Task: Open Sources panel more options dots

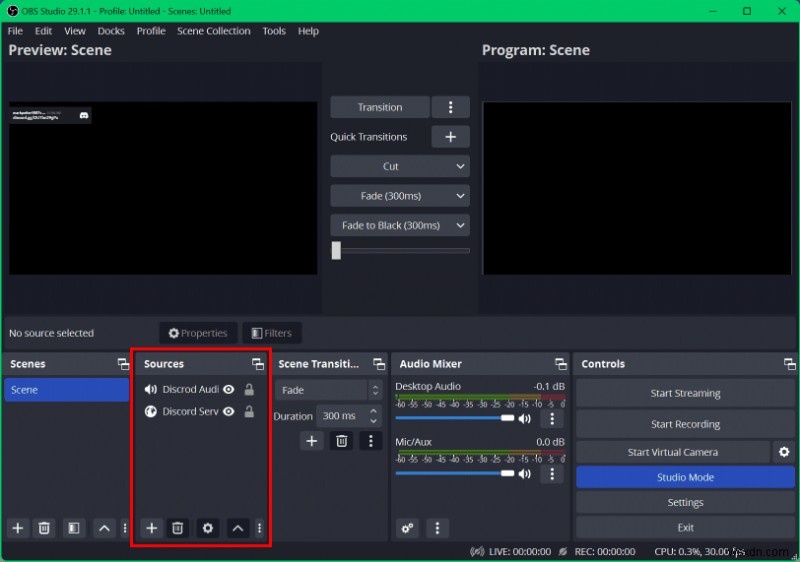Action: click(x=259, y=528)
